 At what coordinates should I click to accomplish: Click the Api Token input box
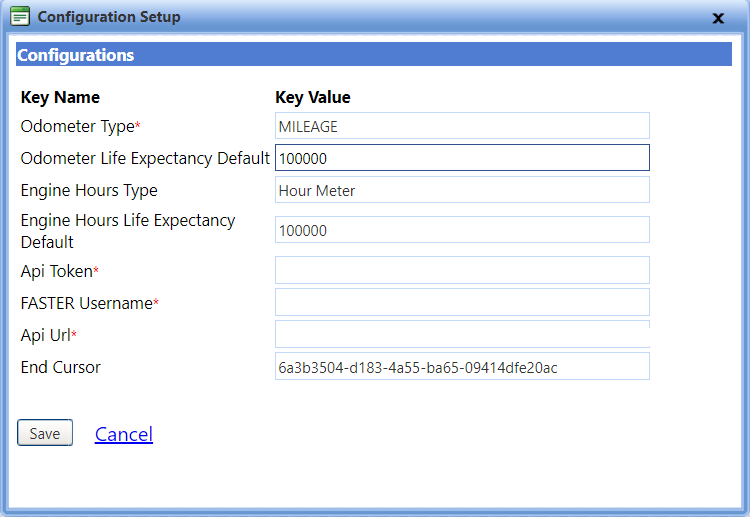tap(462, 270)
